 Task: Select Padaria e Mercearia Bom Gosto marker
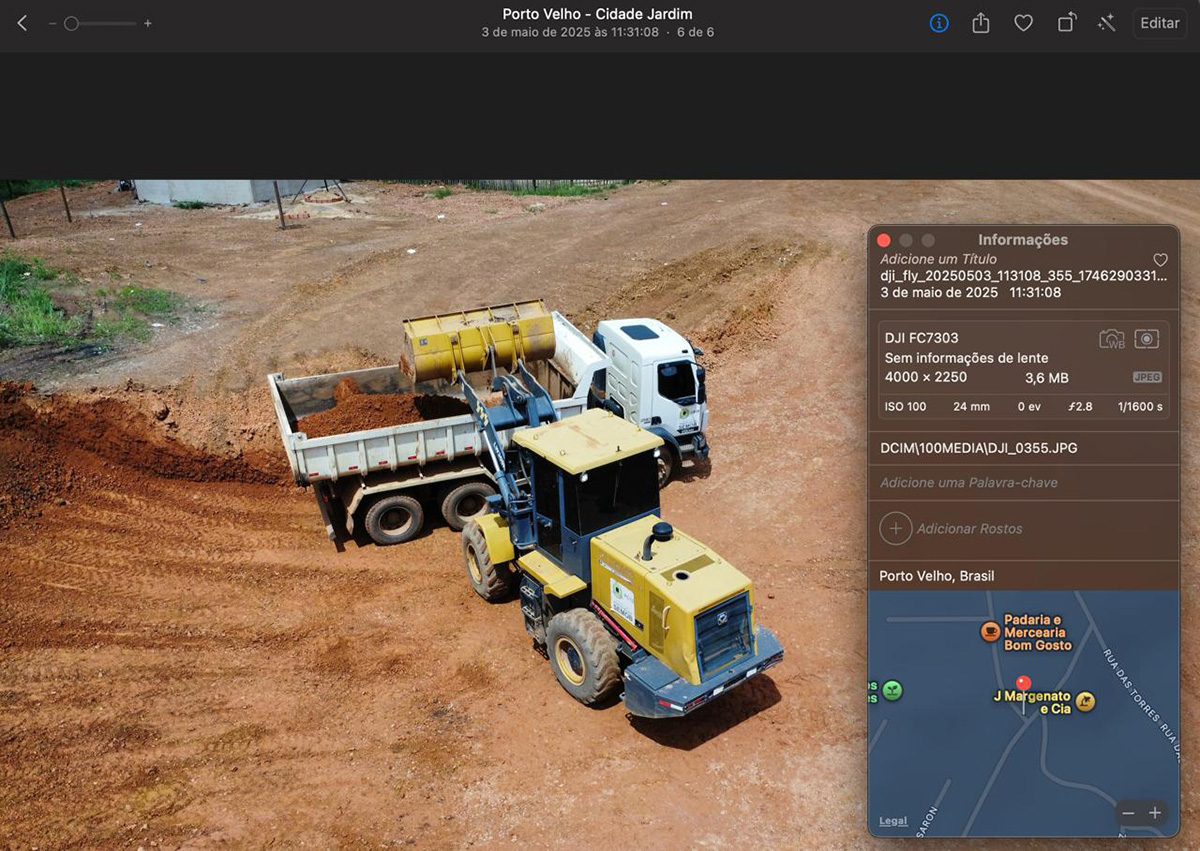click(x=990, y=631)
